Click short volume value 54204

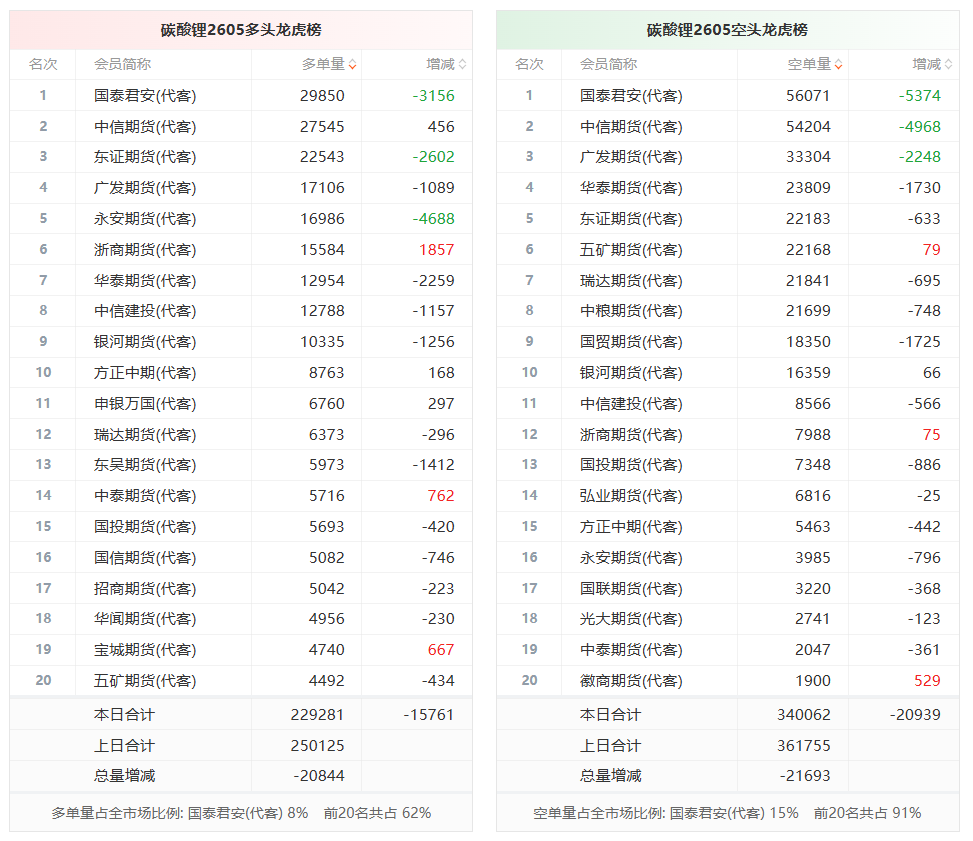[x=808, y=127]
